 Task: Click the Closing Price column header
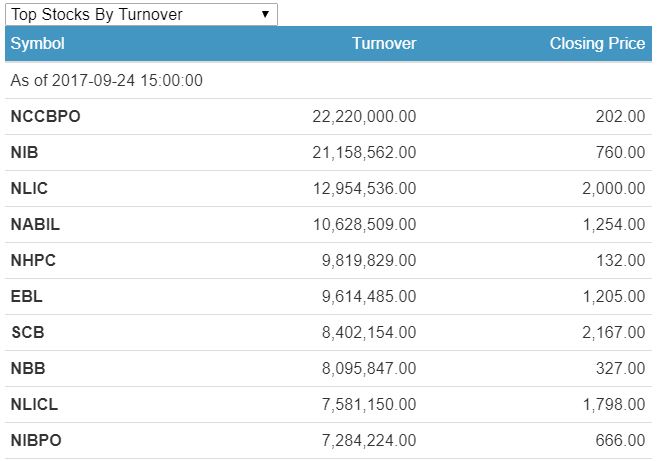(x=597, y=44)
